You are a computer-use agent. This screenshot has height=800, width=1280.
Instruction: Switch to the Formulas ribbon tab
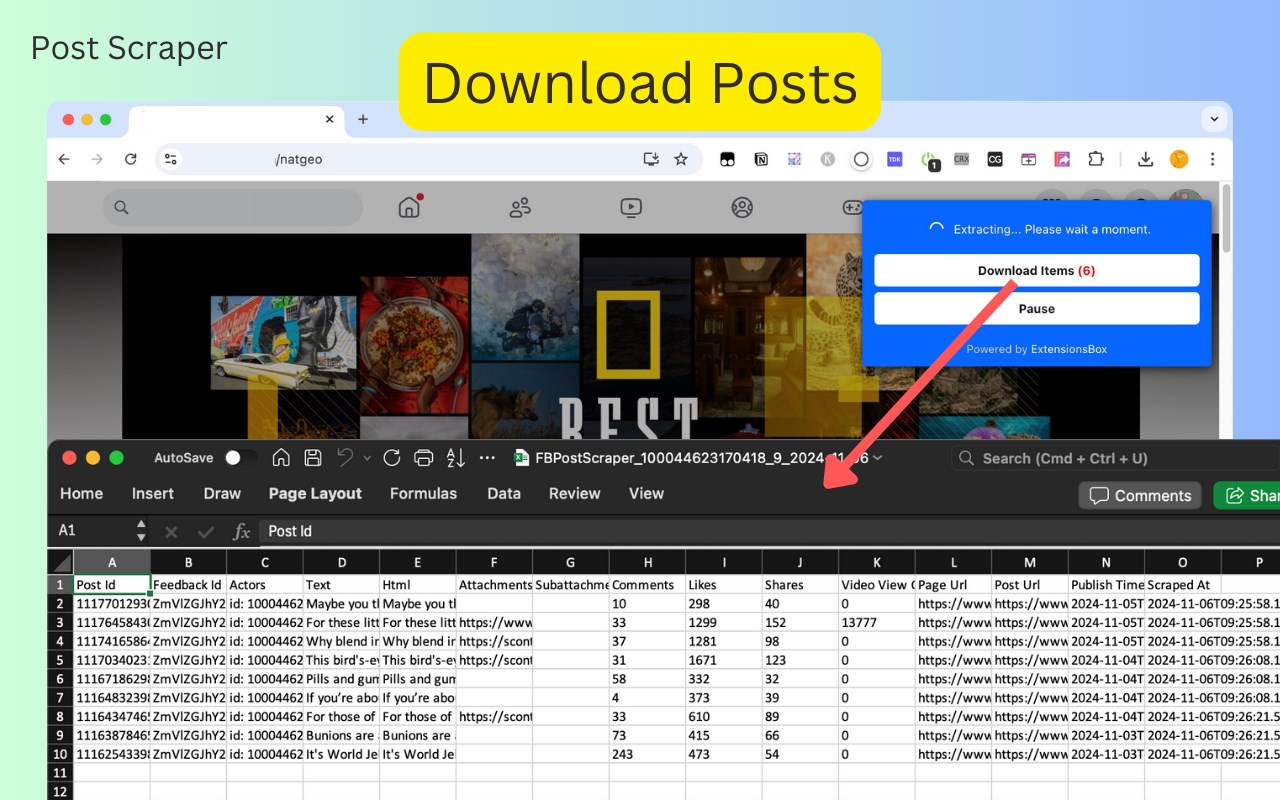tap(423, 494)
